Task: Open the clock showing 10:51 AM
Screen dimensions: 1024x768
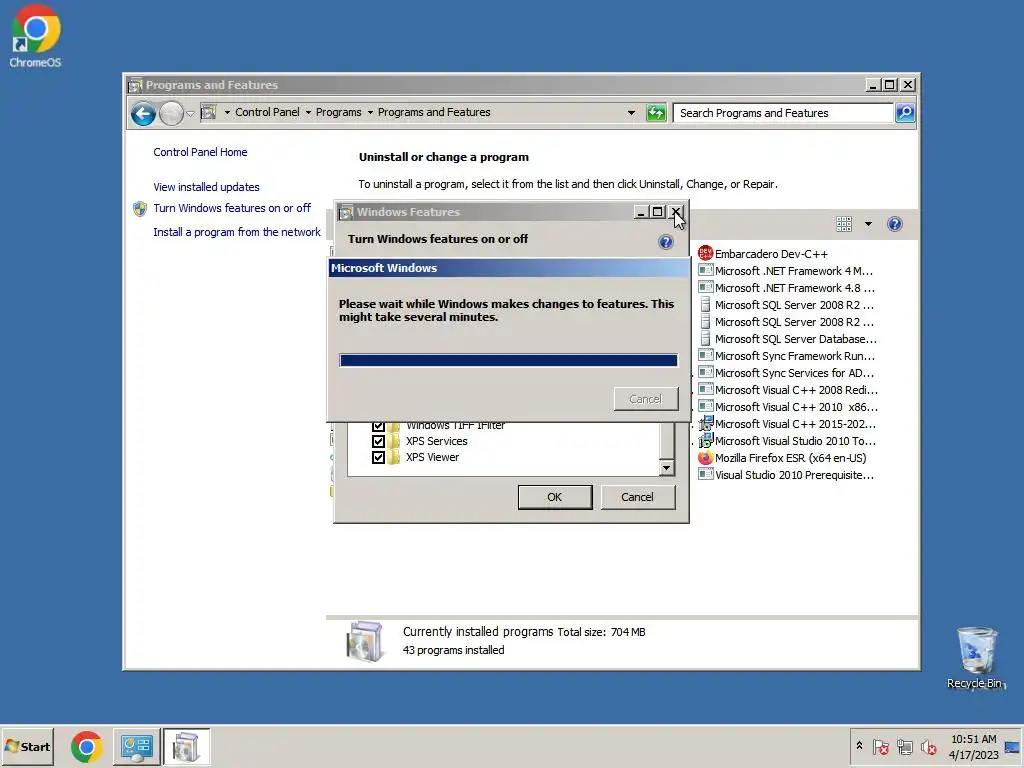Action: (x=973, y=746)
